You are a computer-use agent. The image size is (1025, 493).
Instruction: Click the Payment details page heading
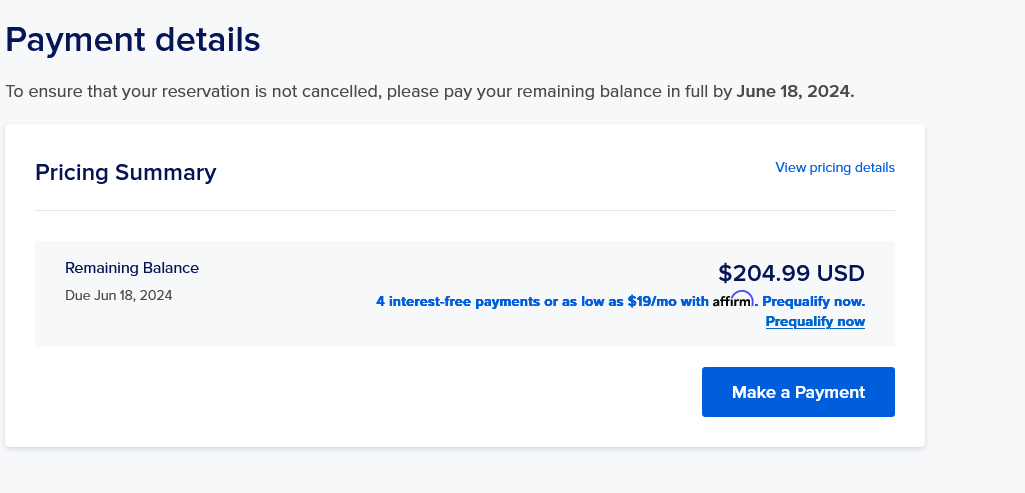click(133, 40)
